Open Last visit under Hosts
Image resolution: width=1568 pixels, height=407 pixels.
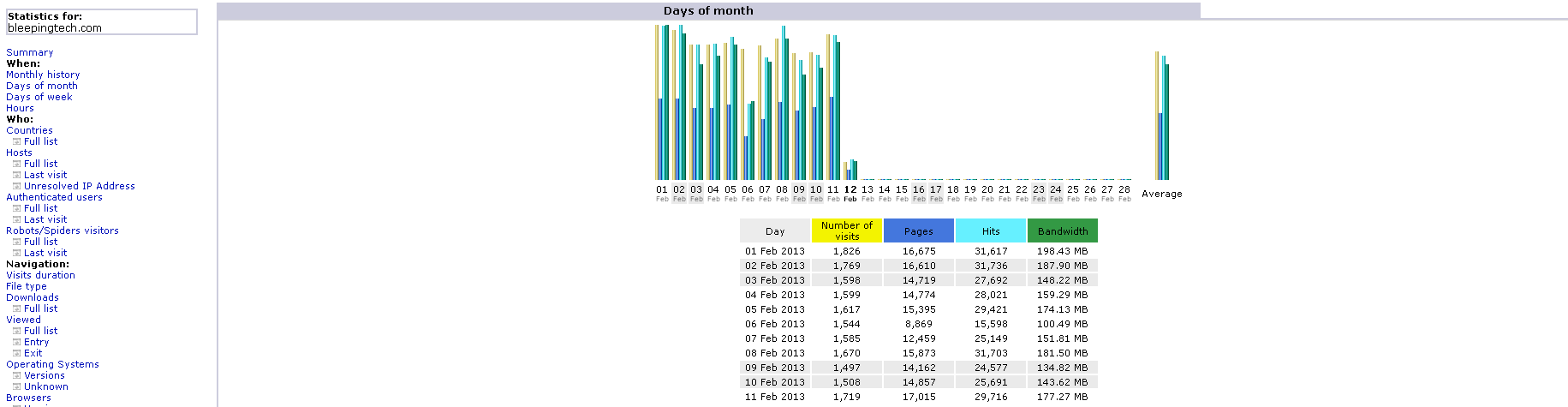pos(45,175)
